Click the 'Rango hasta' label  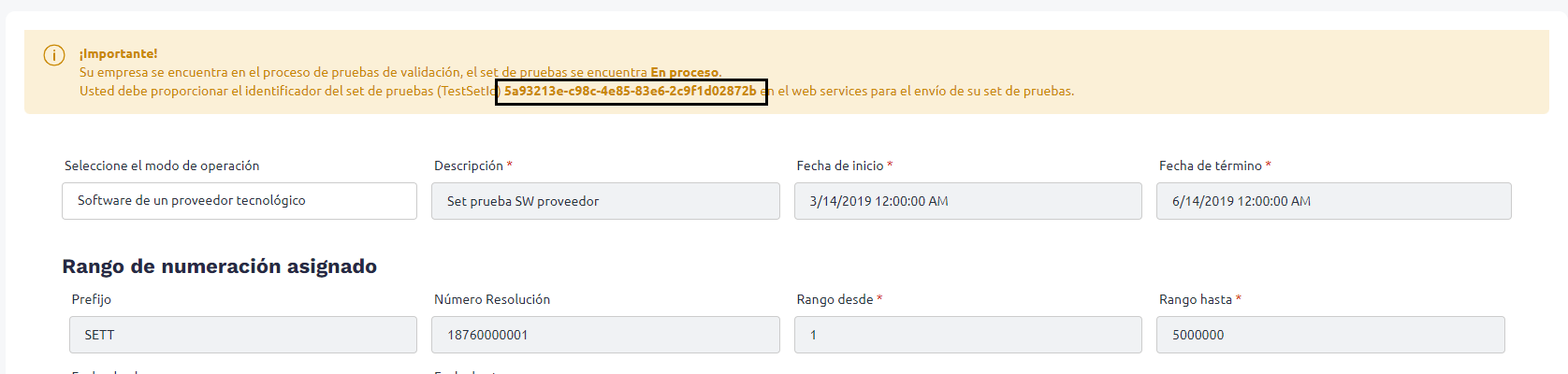1196,299
